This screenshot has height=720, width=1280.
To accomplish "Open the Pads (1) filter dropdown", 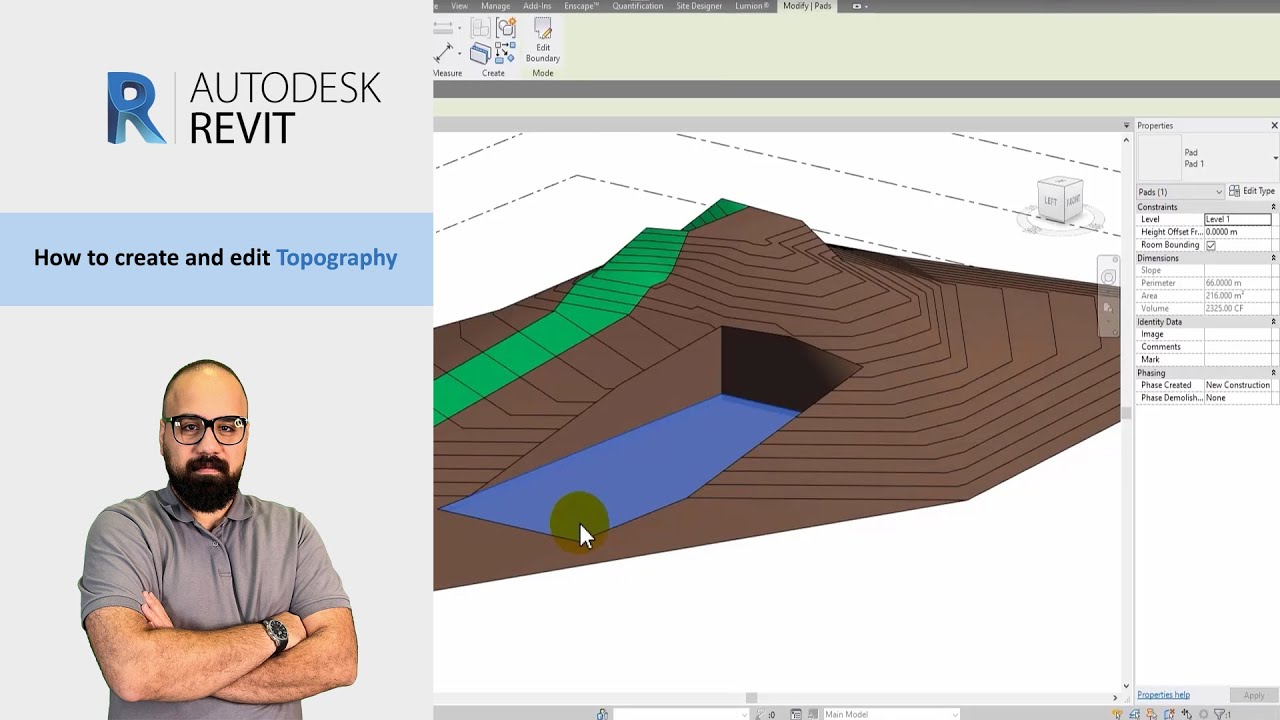I will pos(1181,192).
